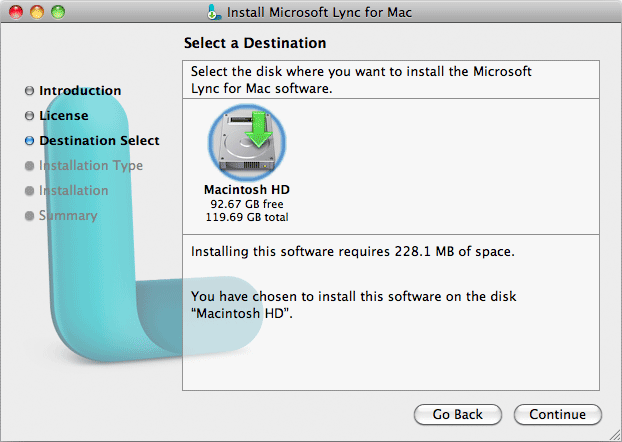The height and width of the screenshot is (442, 622).
Task: Click the 'Select a Destination' heading
Action: pos(255,43)
